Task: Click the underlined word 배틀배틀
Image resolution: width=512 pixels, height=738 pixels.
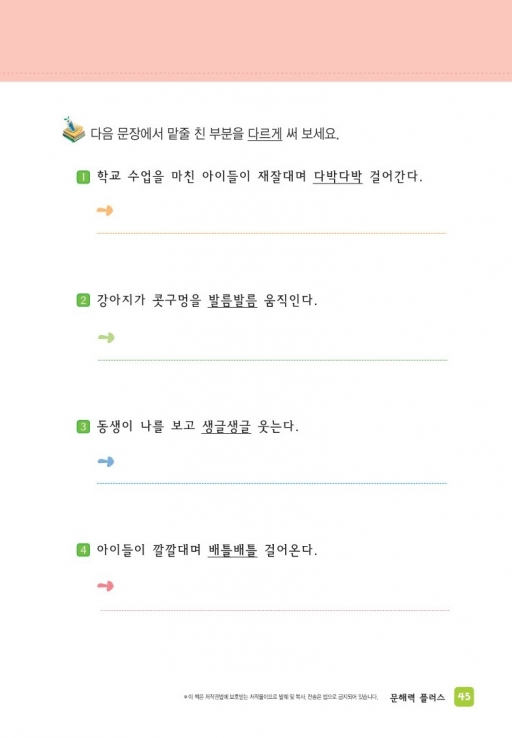Action: (x=232, y=550)
